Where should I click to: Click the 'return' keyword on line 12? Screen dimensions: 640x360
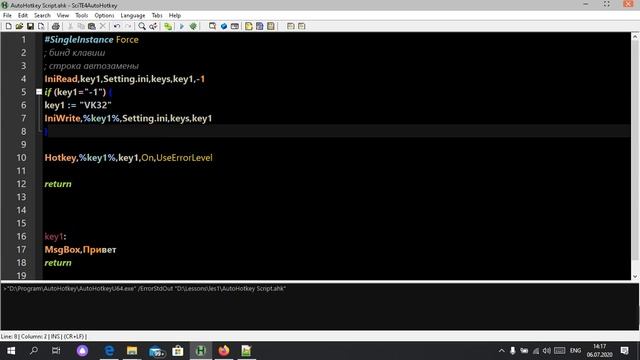pos(58,184)
